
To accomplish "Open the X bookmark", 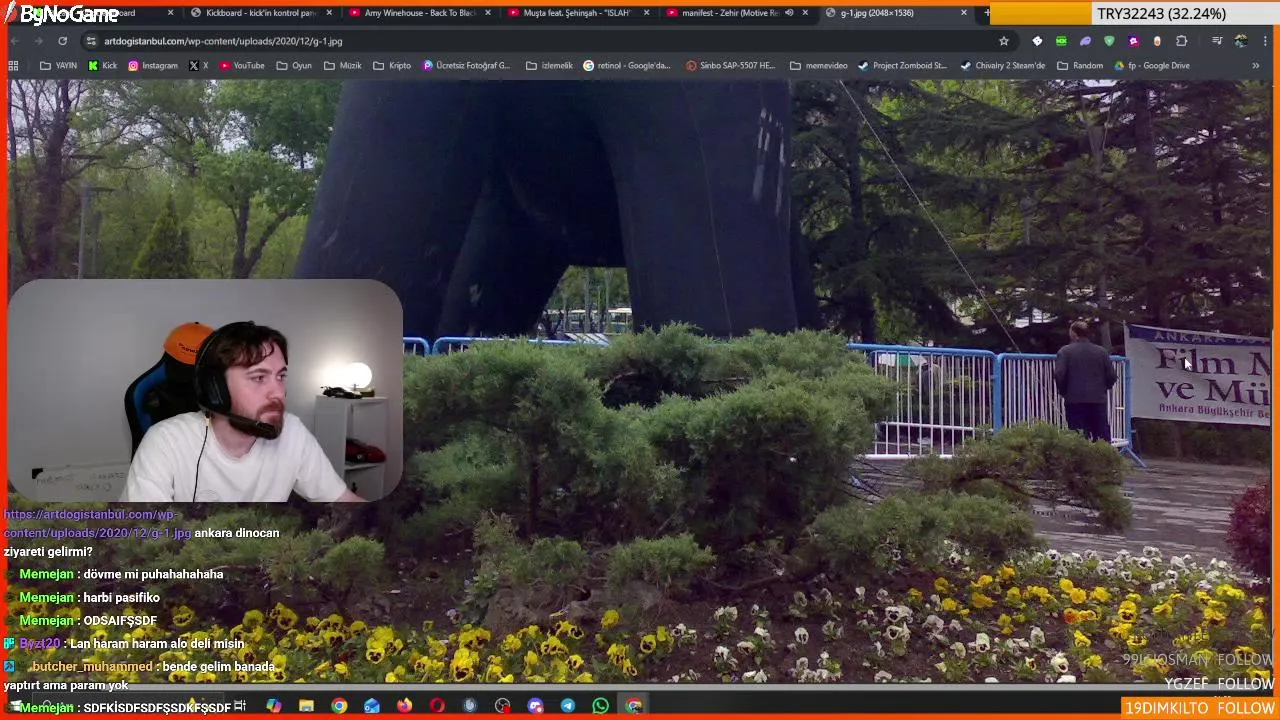I will (198, 66).
